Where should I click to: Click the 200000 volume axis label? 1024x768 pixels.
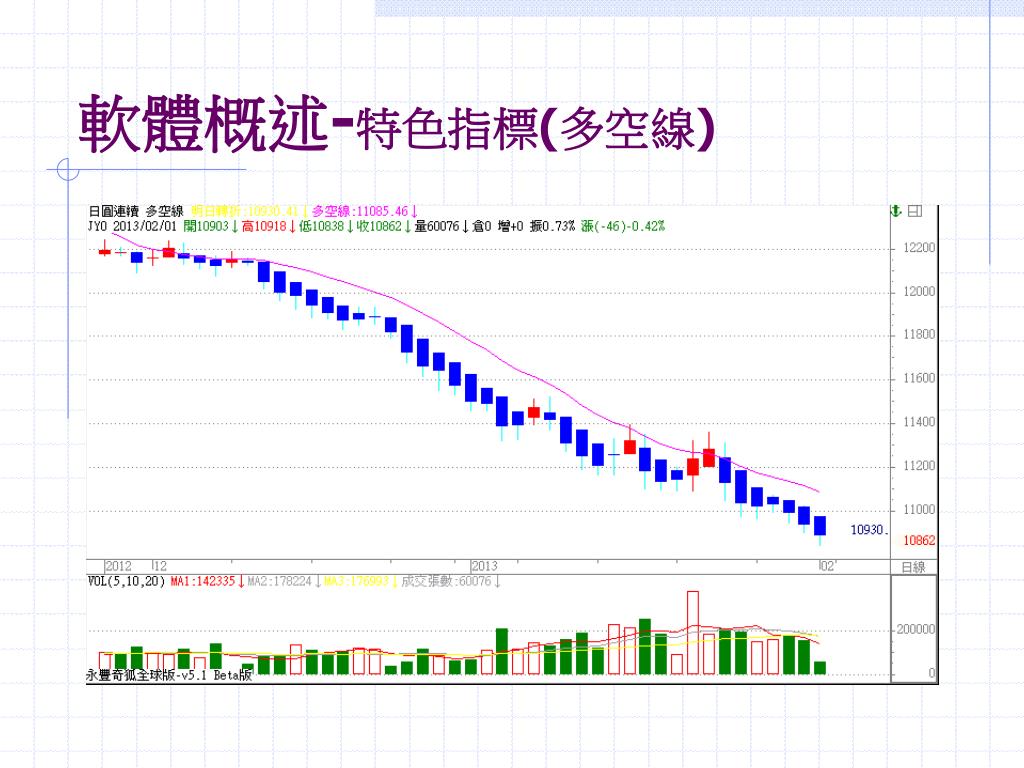916,630
